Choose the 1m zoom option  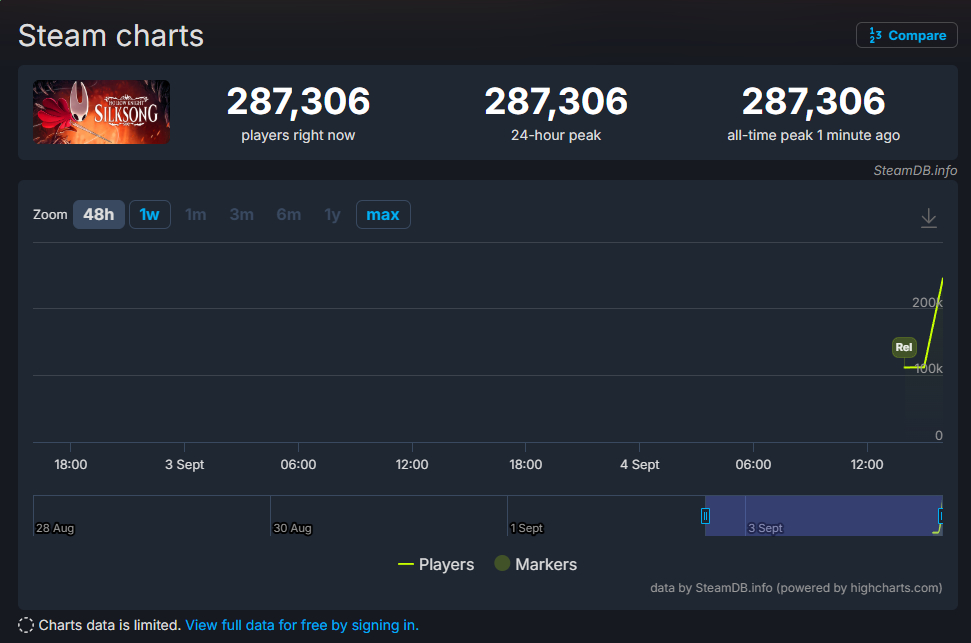pos(196,214)
